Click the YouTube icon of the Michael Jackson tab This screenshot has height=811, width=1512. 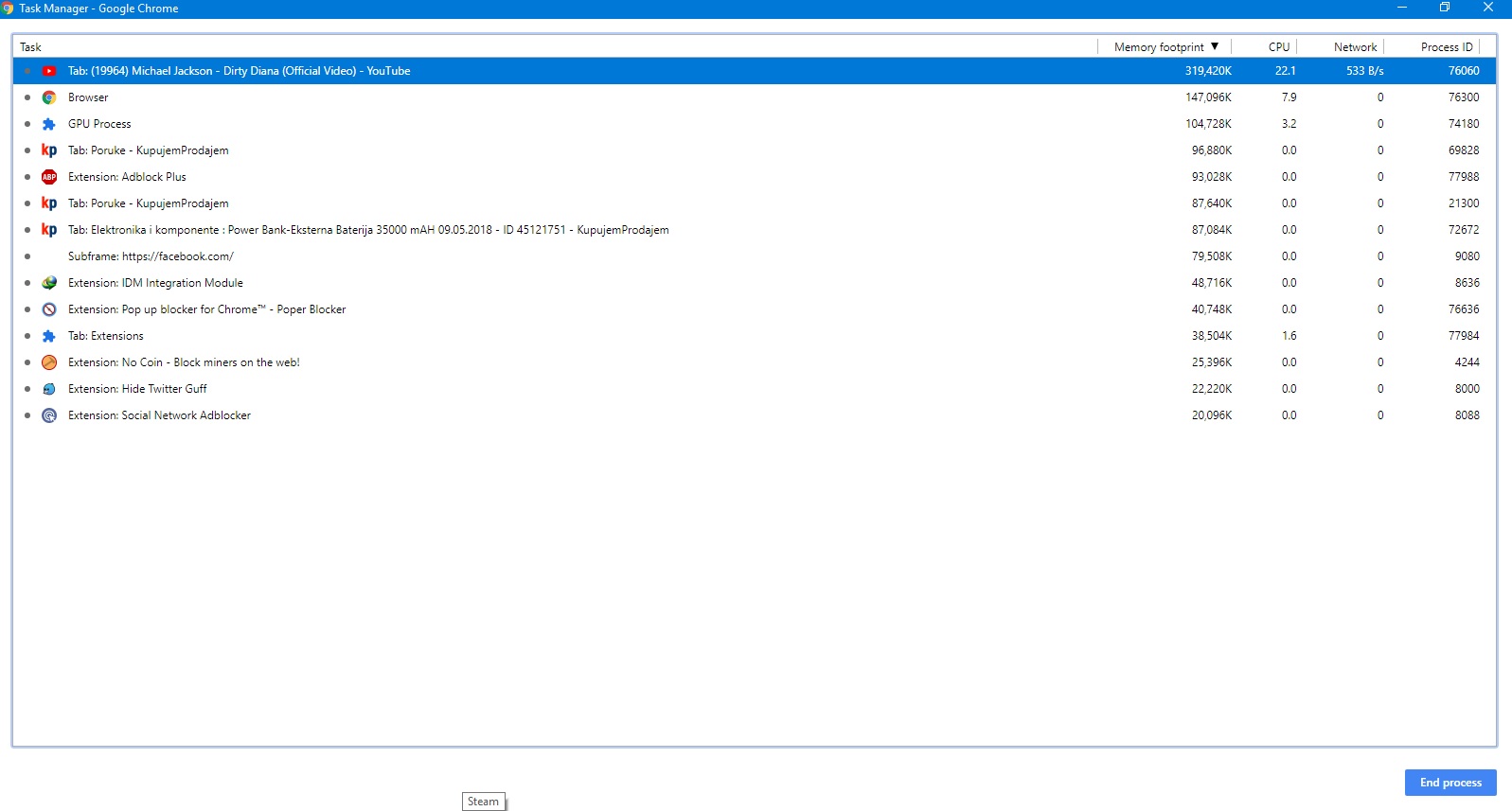coord(49,71)
